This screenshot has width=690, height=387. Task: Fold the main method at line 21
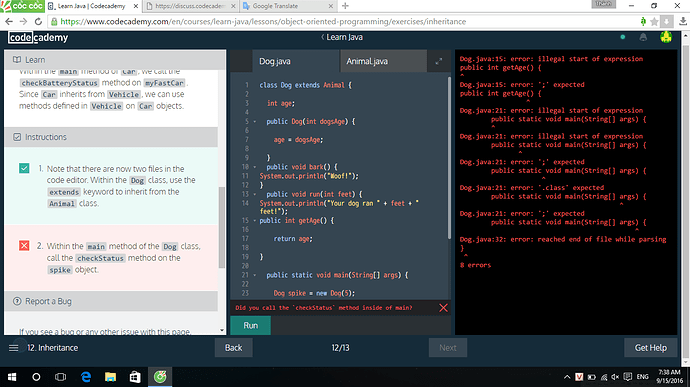pyautogui.click(x=254, y=275)
